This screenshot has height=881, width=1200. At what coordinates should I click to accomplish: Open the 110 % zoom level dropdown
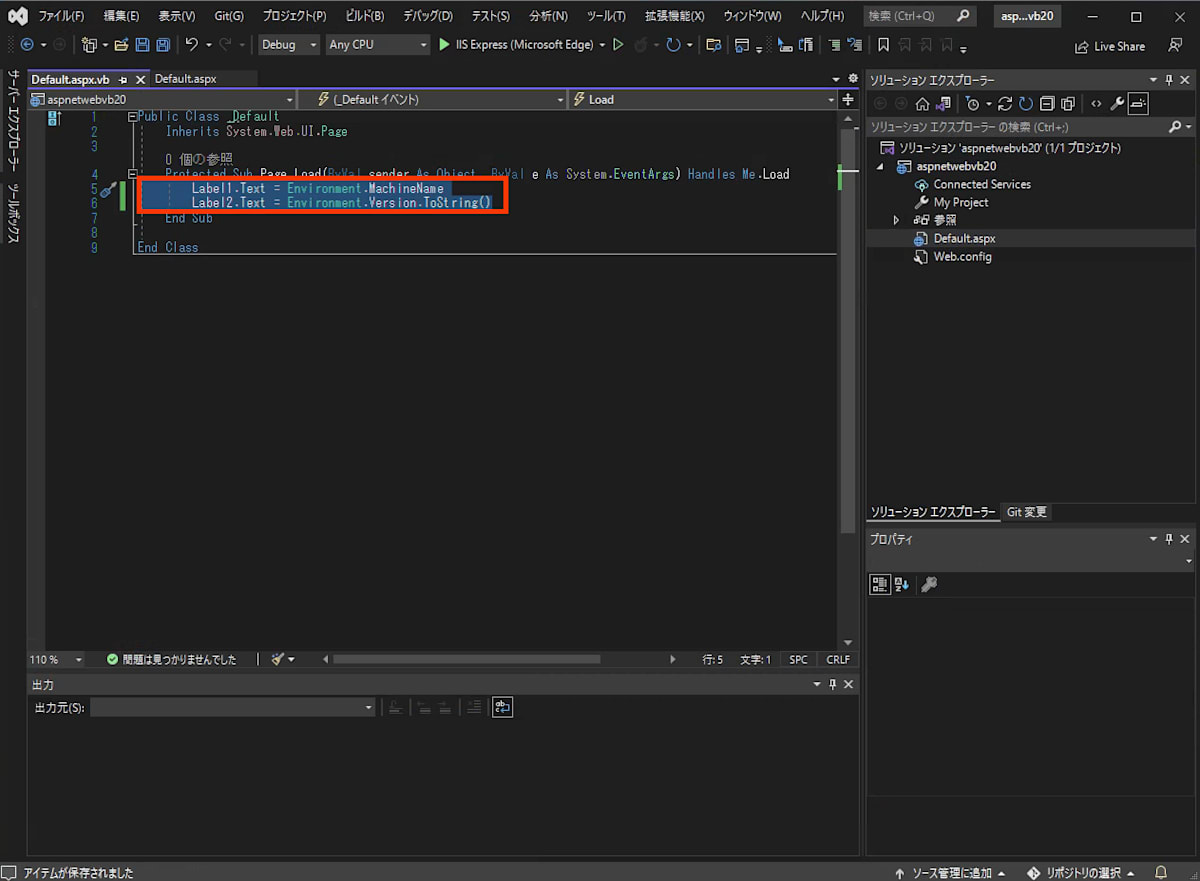pyautogui.click(x=57, y=659)
